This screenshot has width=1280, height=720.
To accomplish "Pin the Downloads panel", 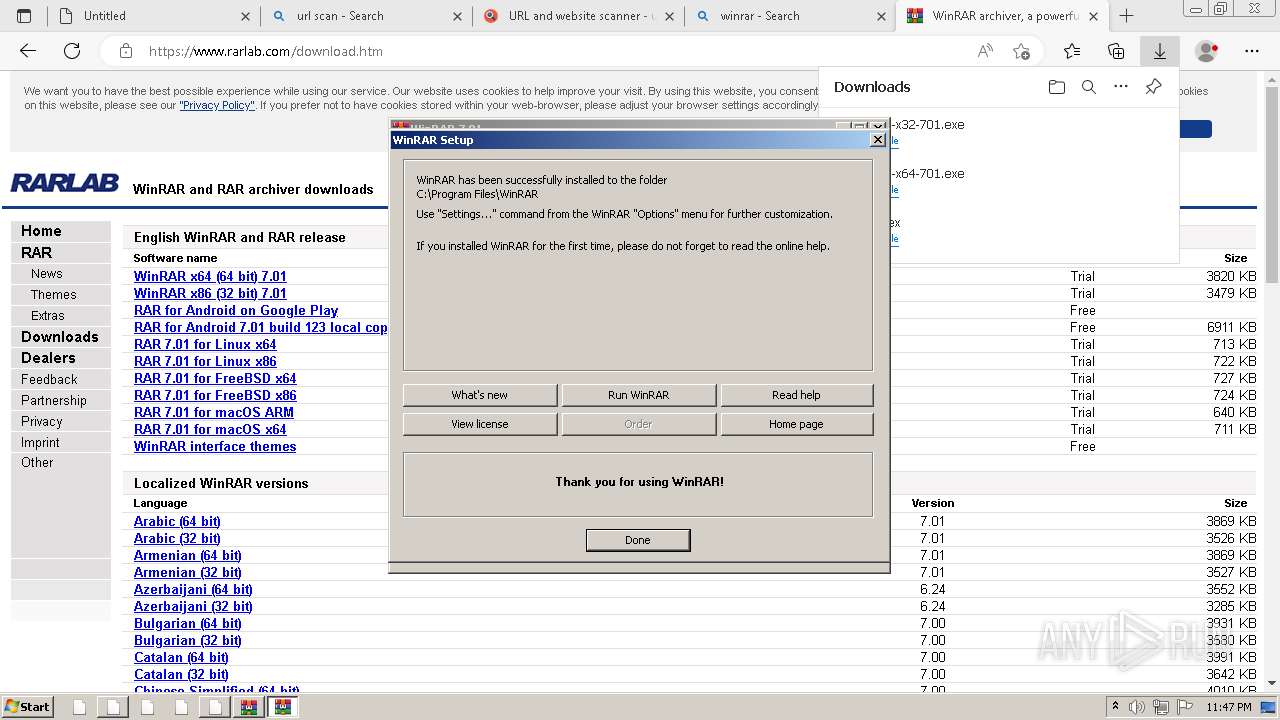I will point(1153,87).
